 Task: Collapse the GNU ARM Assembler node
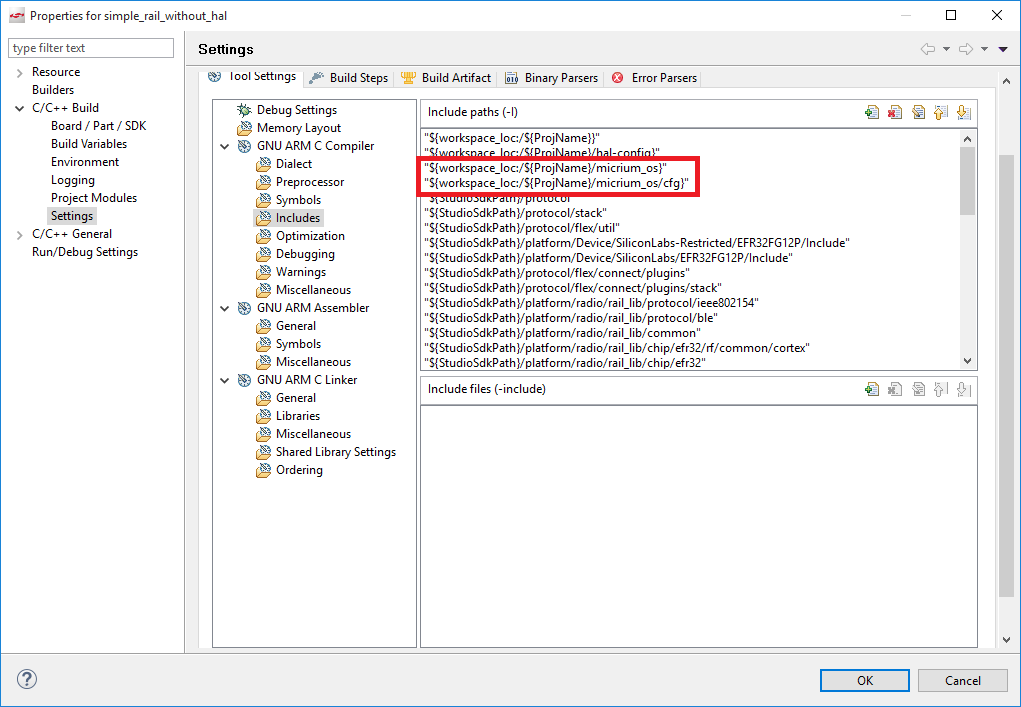(x=225, y=309)
